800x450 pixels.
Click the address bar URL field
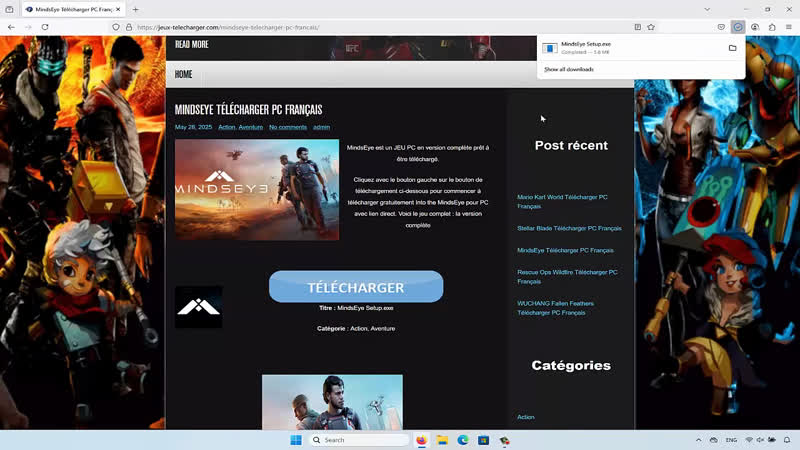[383, 27]
